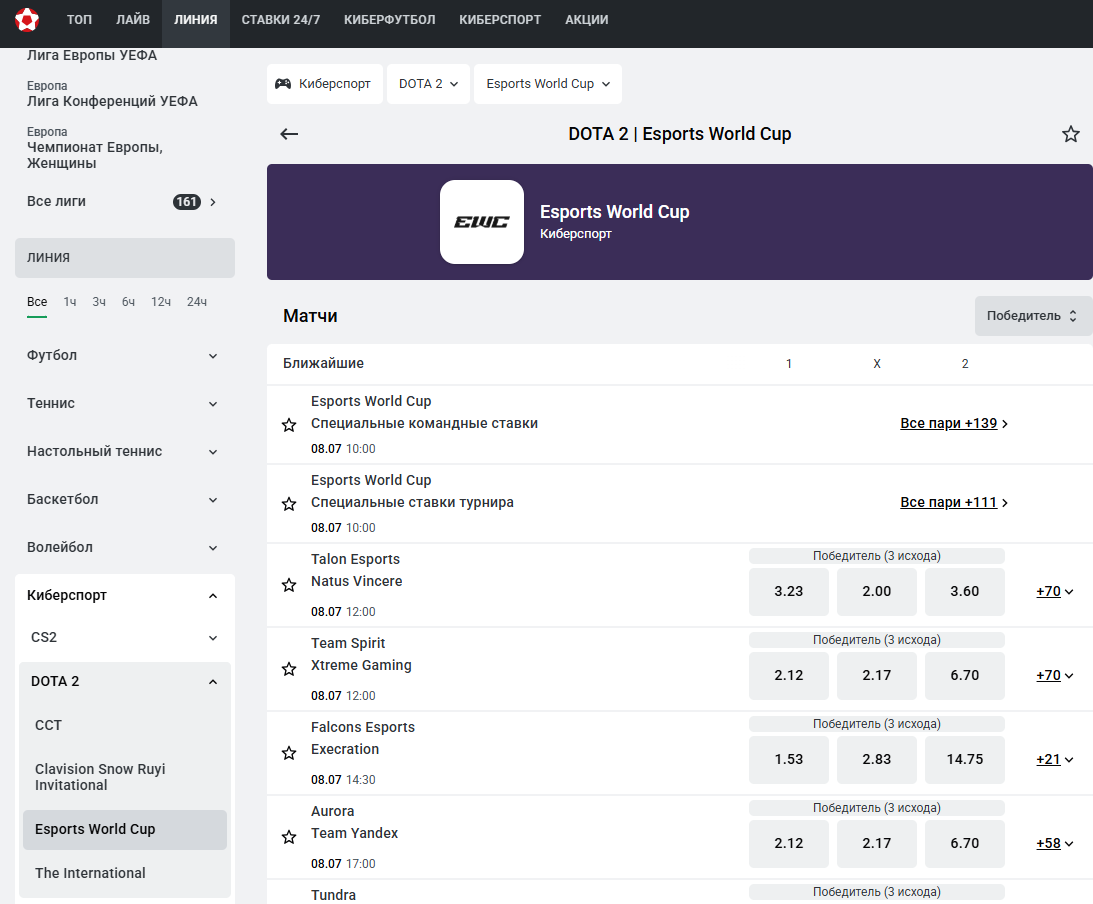The width and height of the screenshot is (1093, 904).
Task: Expand +21 markets for Falcons Esports match
Action: 1055,759
